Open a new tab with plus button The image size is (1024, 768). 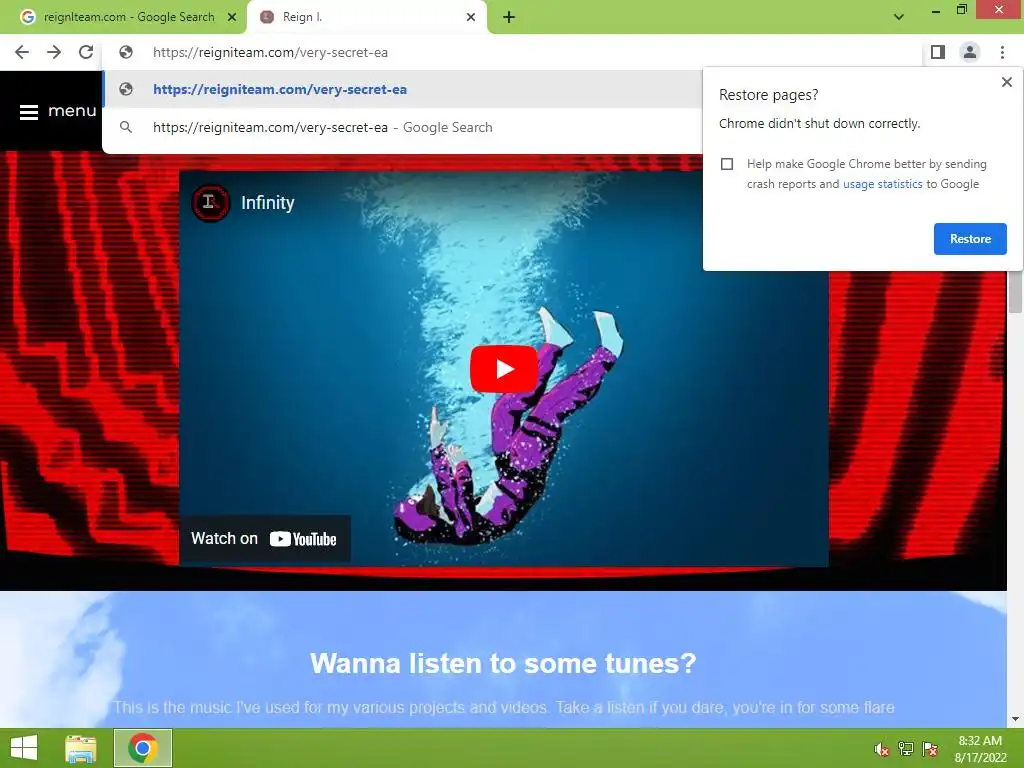point(509,18)
